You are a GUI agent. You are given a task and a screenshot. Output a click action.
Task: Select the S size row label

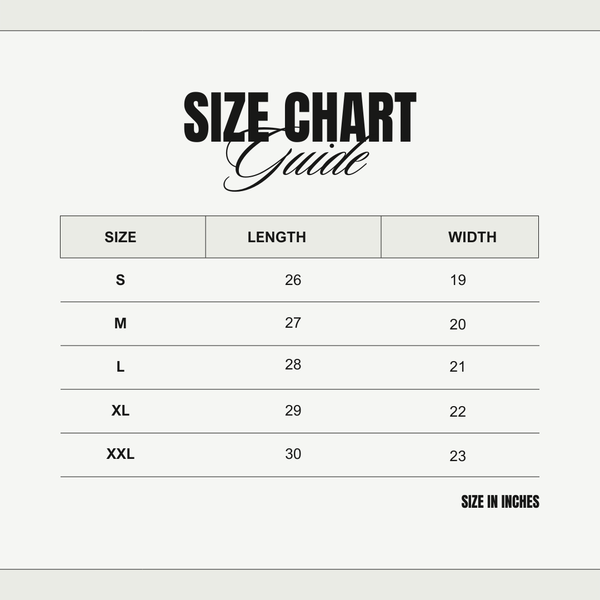(120, 280)
